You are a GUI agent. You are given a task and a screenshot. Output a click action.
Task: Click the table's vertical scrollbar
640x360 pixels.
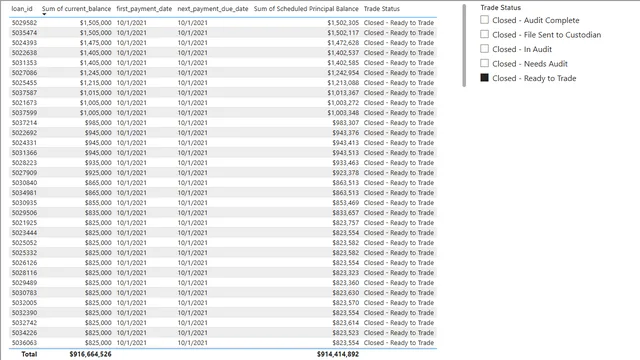tap(464, 46)
